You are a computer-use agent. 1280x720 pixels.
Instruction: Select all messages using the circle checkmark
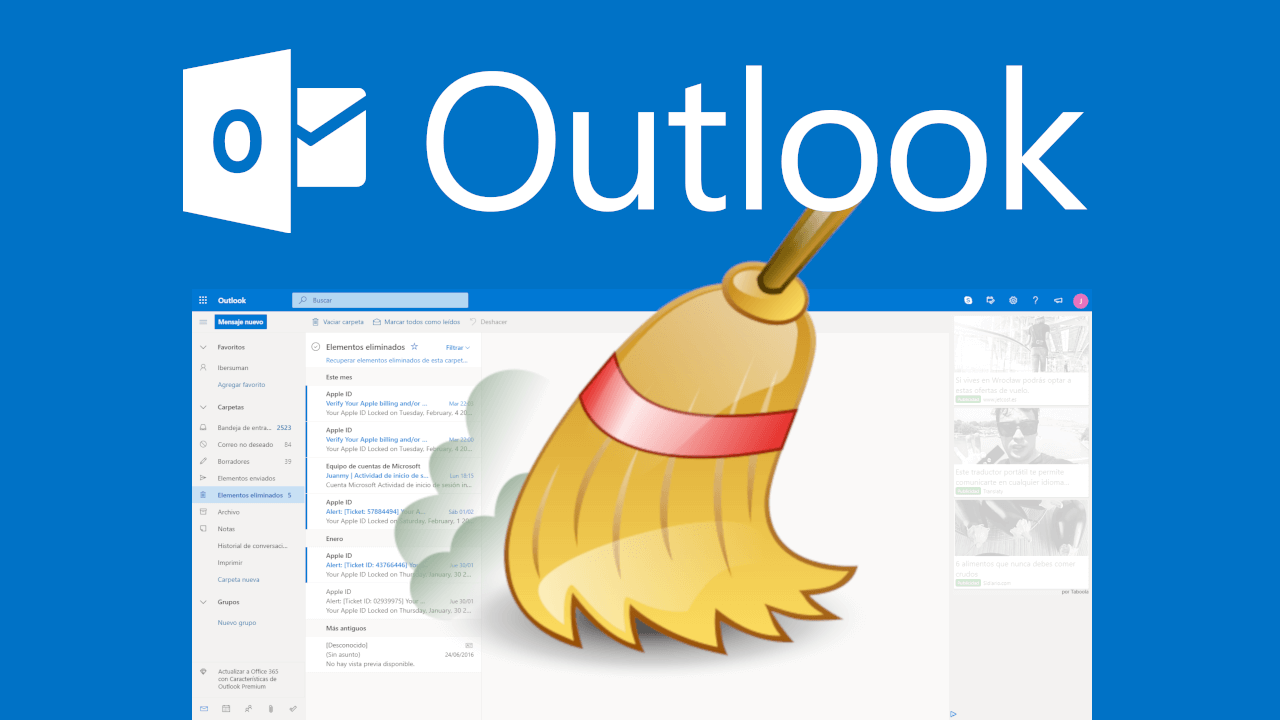pyautogui.click(x=315, y=347)
